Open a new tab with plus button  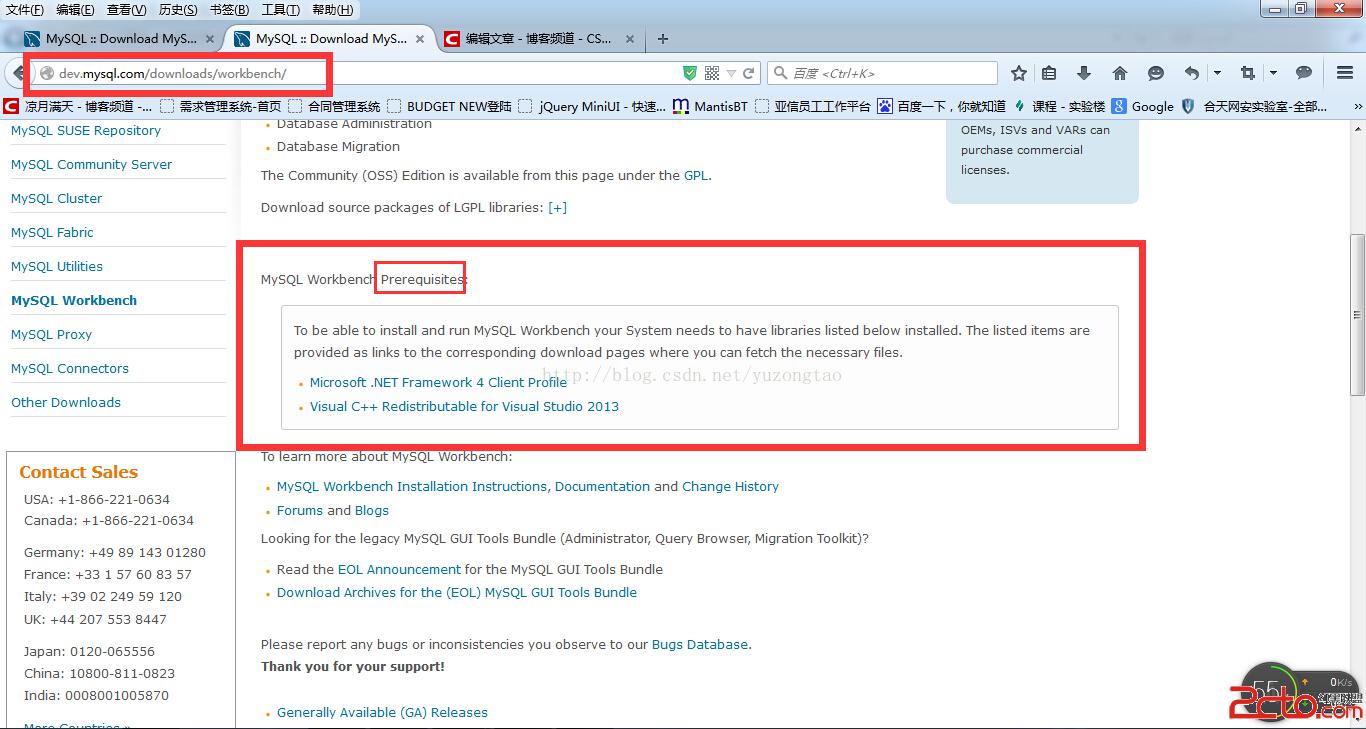point(662,39)
